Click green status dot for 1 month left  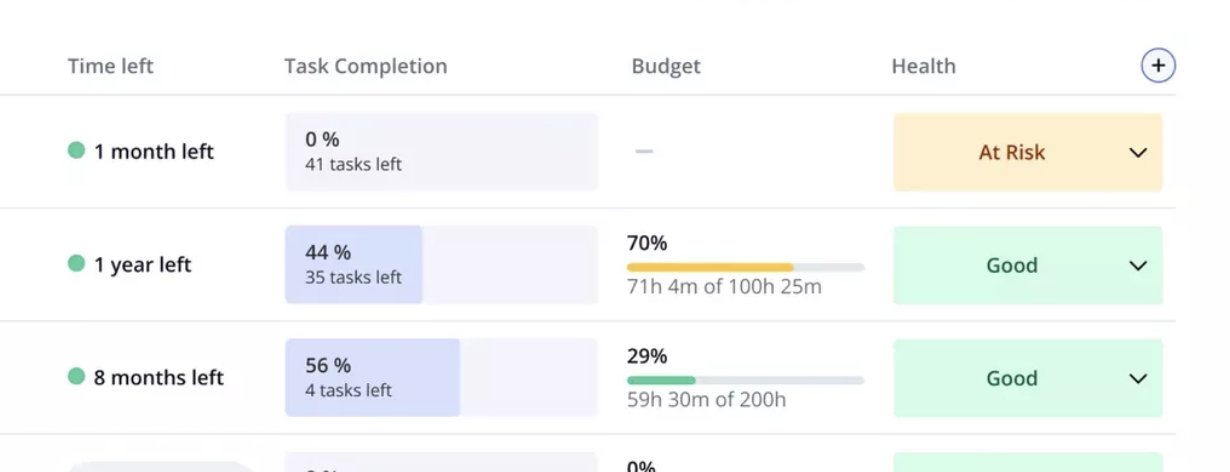pos(76,151)
